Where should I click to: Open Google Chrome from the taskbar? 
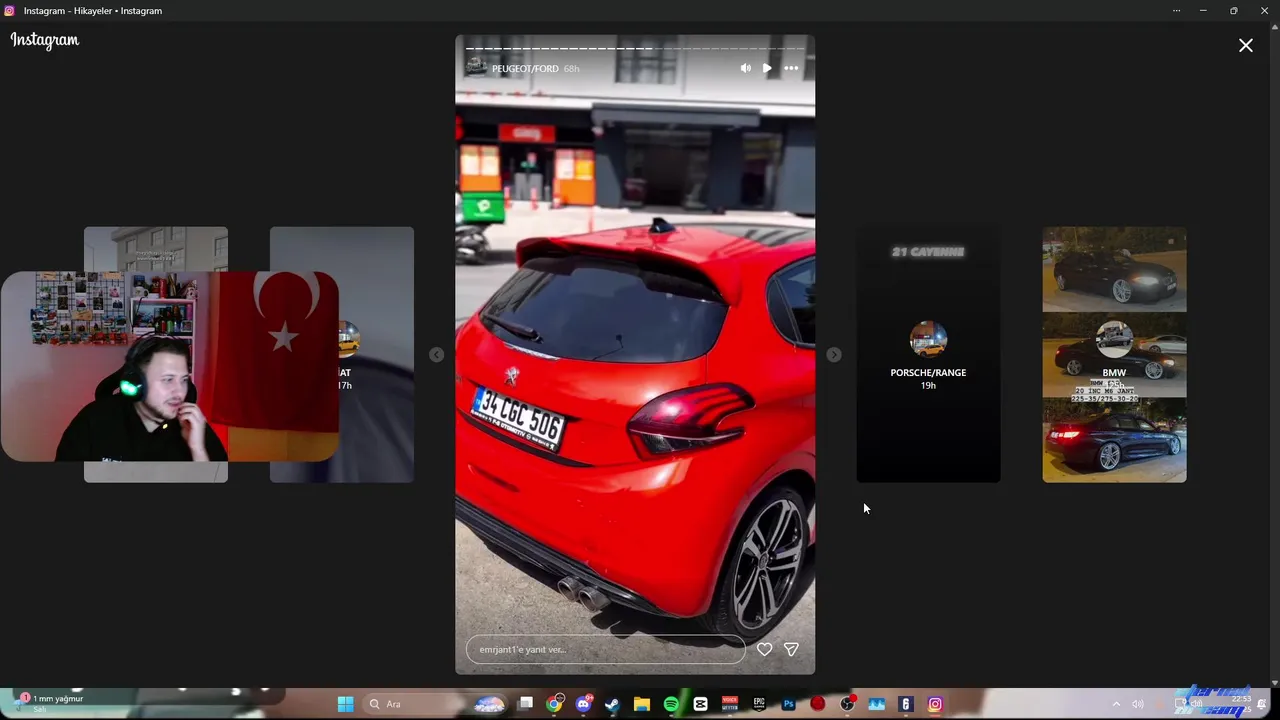tap(554, 704)
